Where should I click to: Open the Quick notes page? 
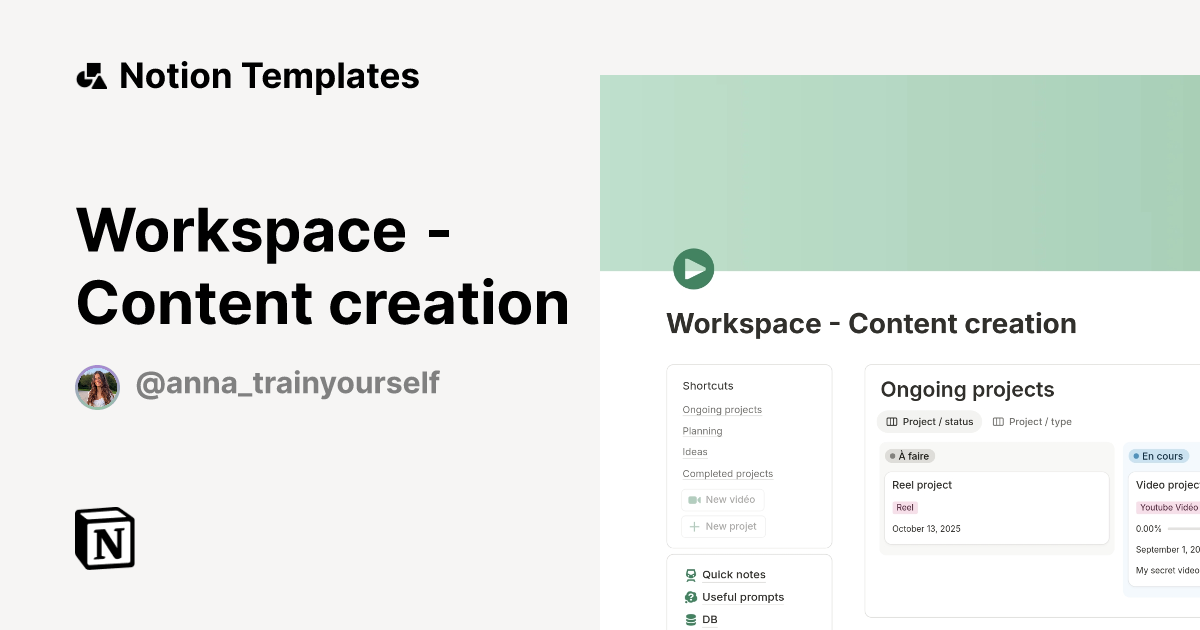pos(733,574)
